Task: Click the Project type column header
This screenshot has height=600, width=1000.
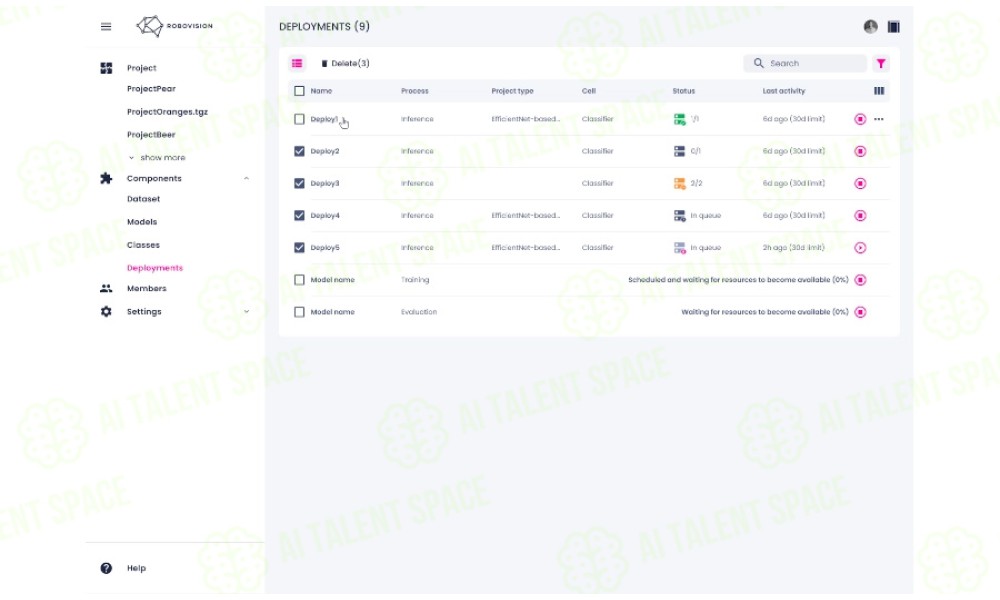Action: pos(512,91)
